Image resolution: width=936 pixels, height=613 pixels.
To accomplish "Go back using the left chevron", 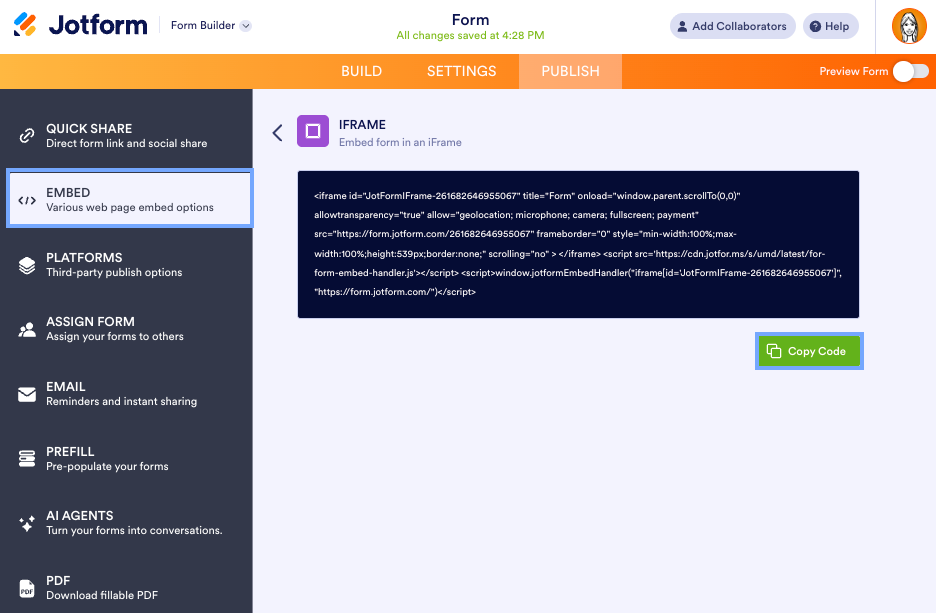I will (x=278, y=133).
